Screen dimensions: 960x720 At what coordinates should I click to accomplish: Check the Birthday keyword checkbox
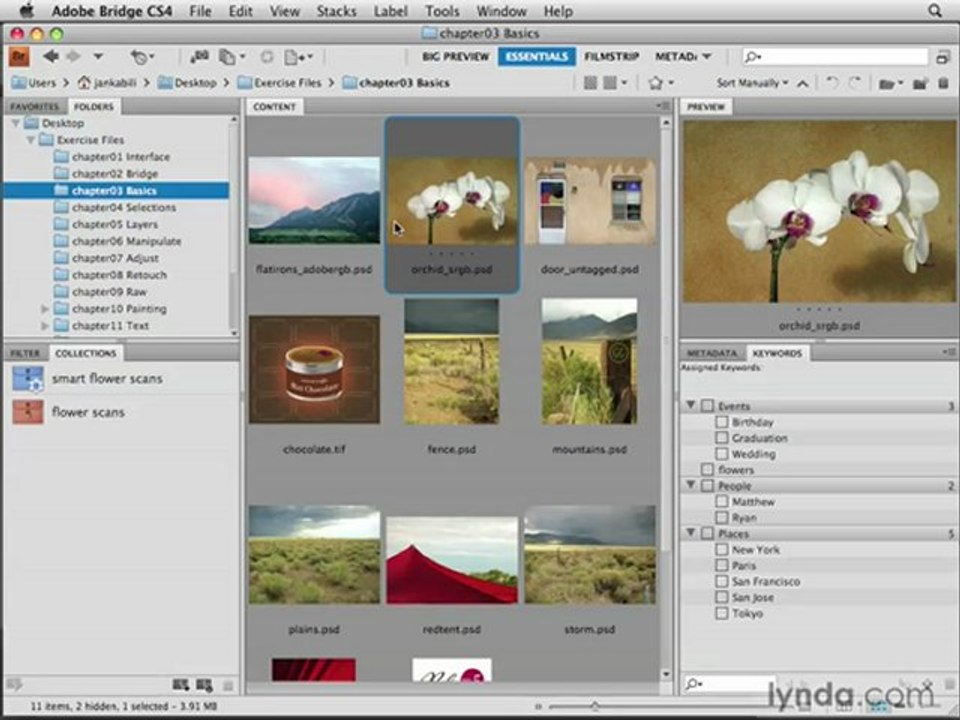722,422
